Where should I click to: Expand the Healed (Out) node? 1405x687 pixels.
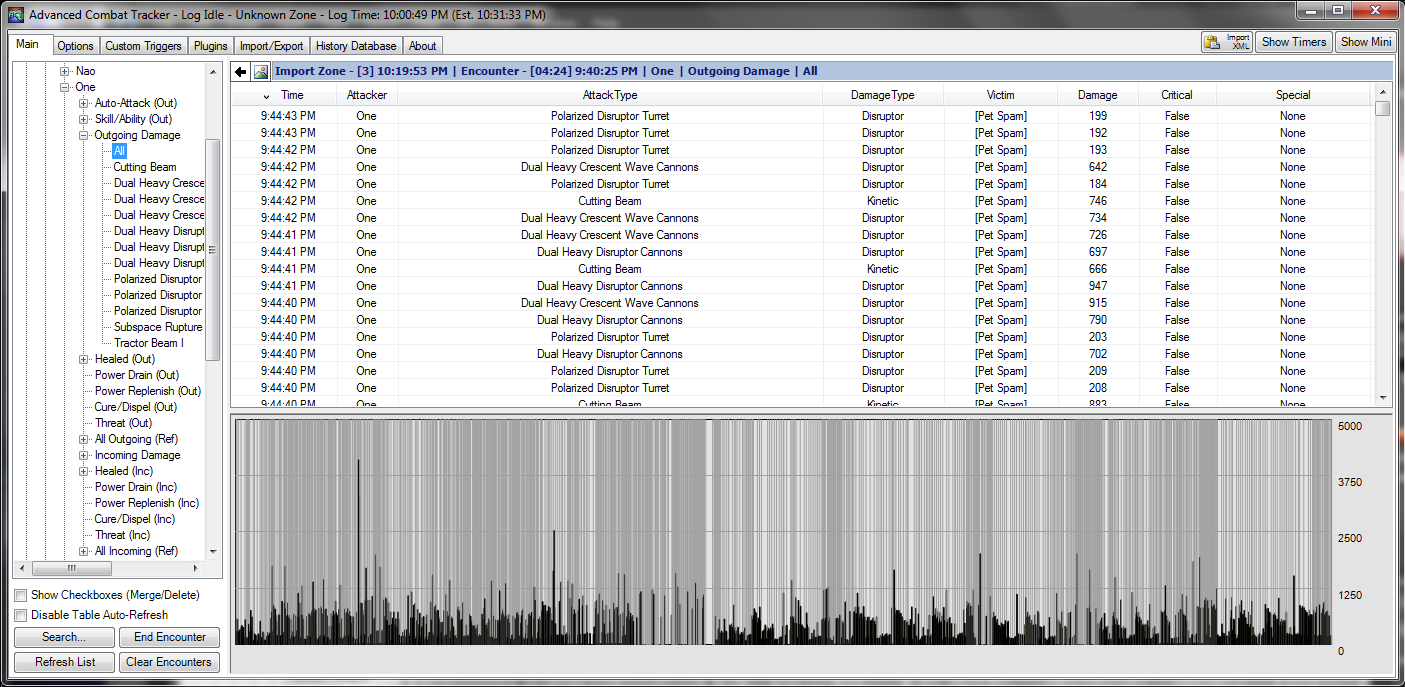click(84, 359)
